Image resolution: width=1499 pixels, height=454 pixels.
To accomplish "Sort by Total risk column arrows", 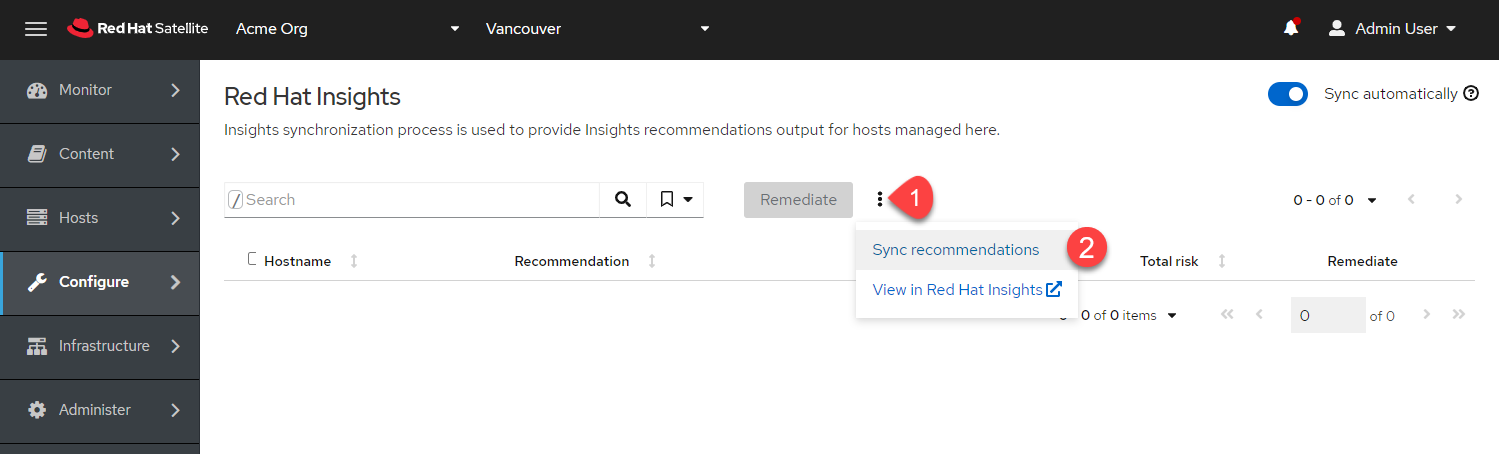I will point(1221,261).
